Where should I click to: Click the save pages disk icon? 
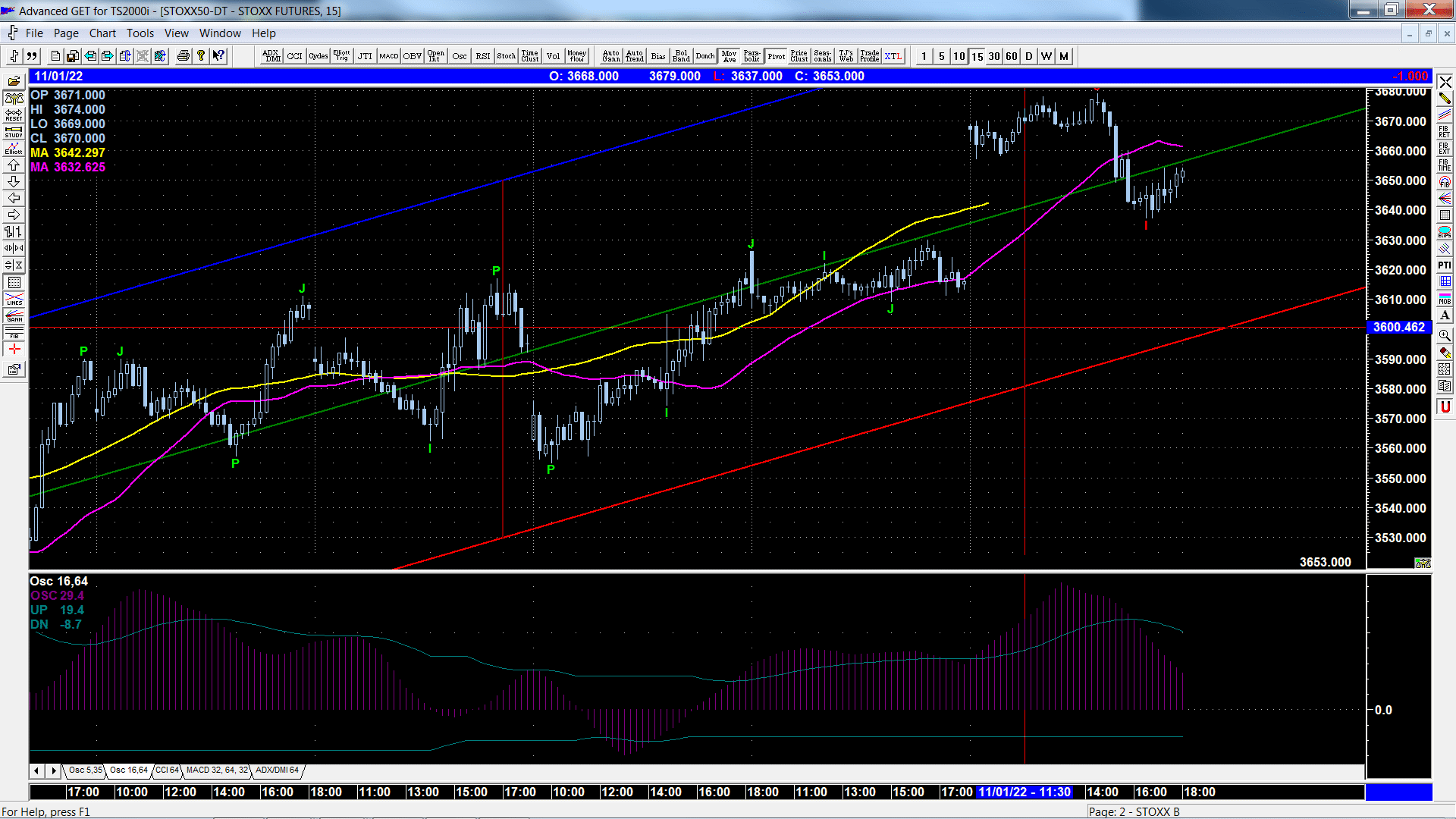72,56
